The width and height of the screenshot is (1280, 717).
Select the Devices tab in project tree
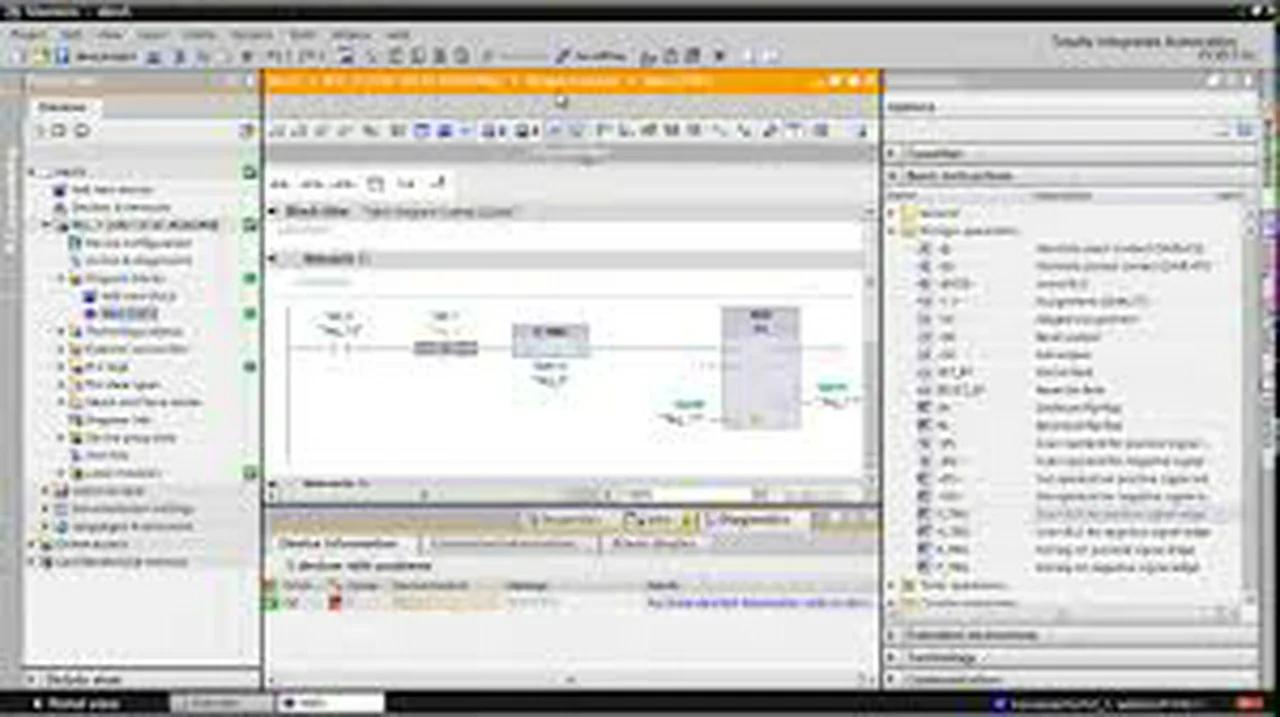[62, 107]
